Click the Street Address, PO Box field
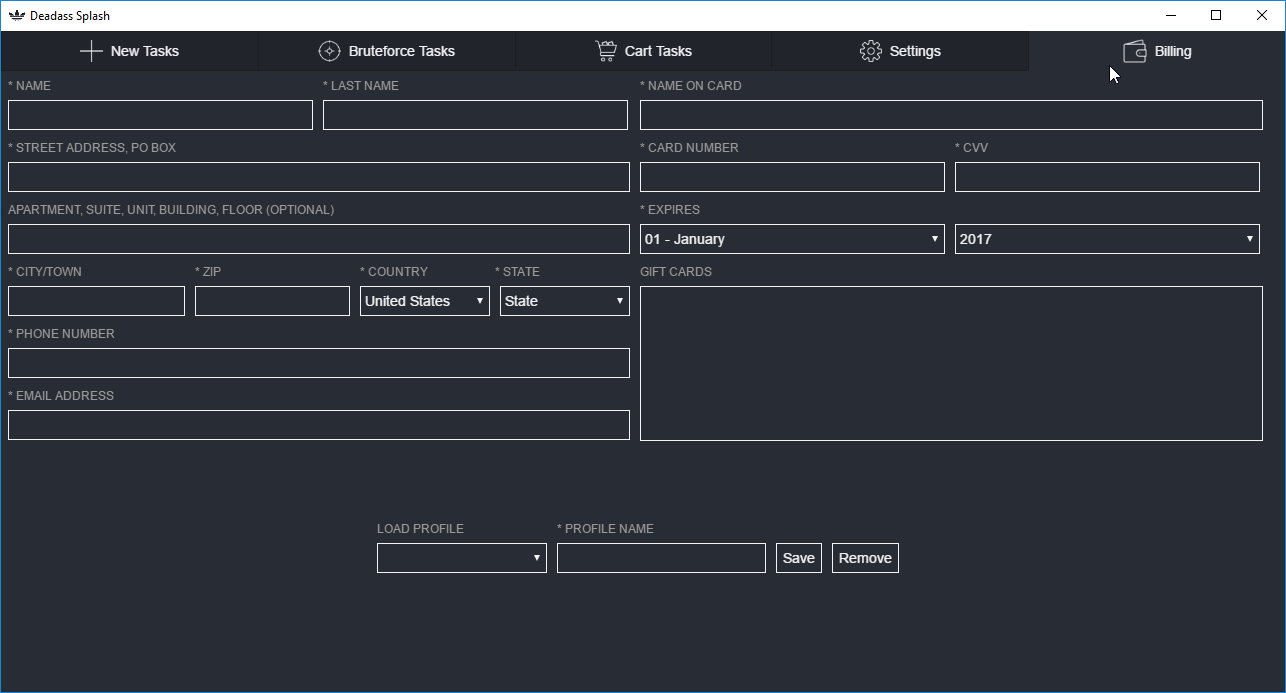The width and height of the screenshot is (1286, 693). [x=319, y=177]
